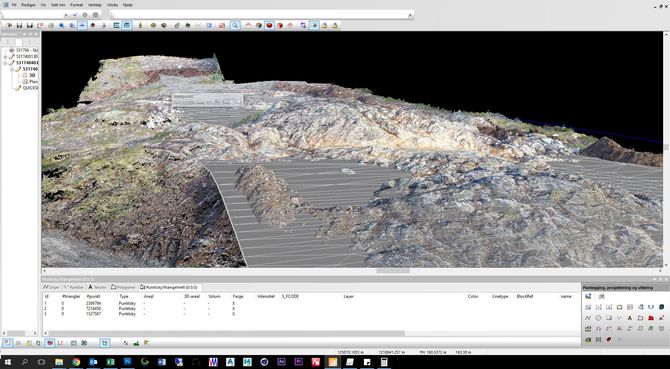This screenshot has height=369, width=670.
Task: Open the Hjelp menu
Action: click(x=127, y=5)
